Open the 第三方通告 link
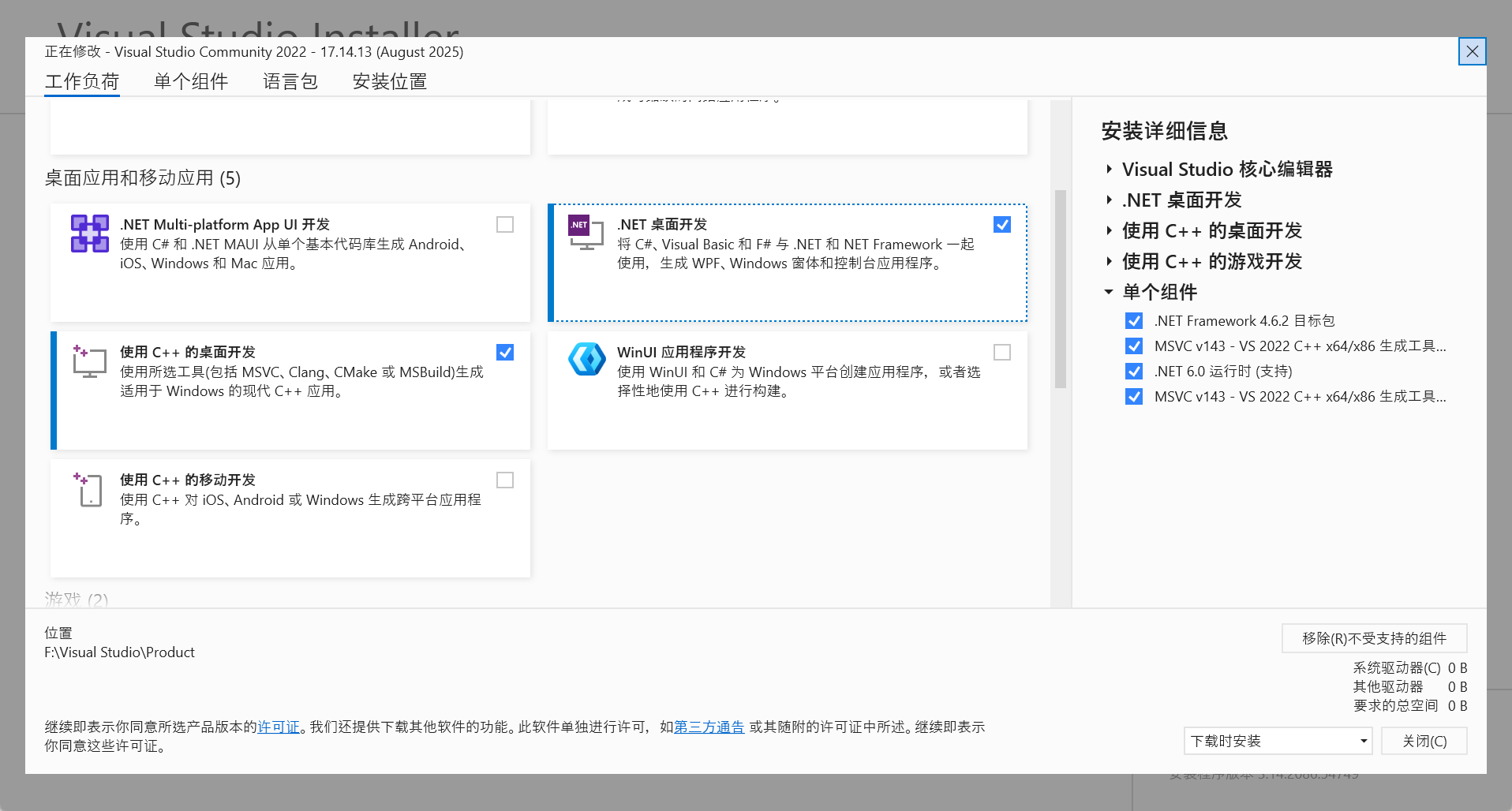This screenshot has width=1512, height=811. pyautogui.click(x=709, y=727)
